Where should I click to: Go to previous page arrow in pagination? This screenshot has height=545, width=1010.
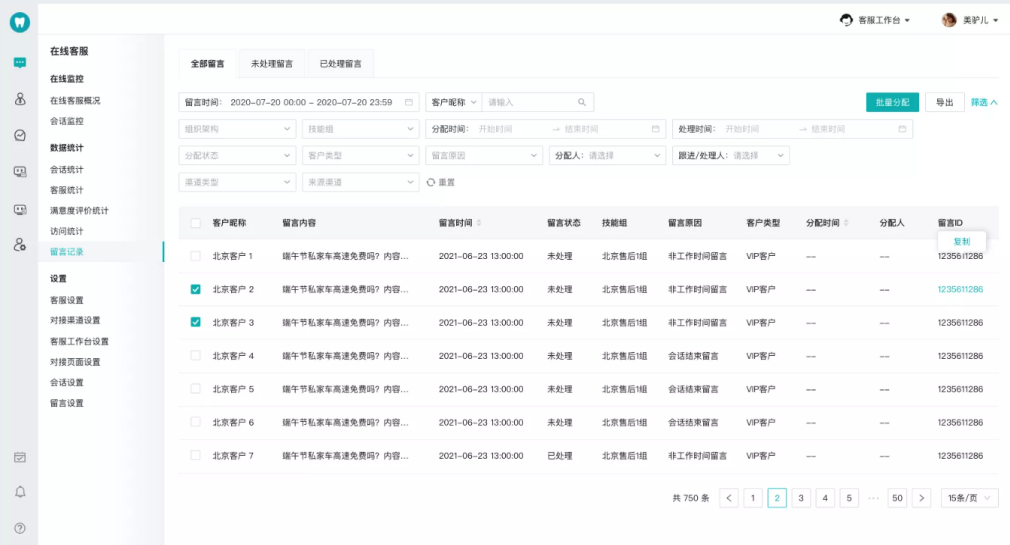coord(730,498)
